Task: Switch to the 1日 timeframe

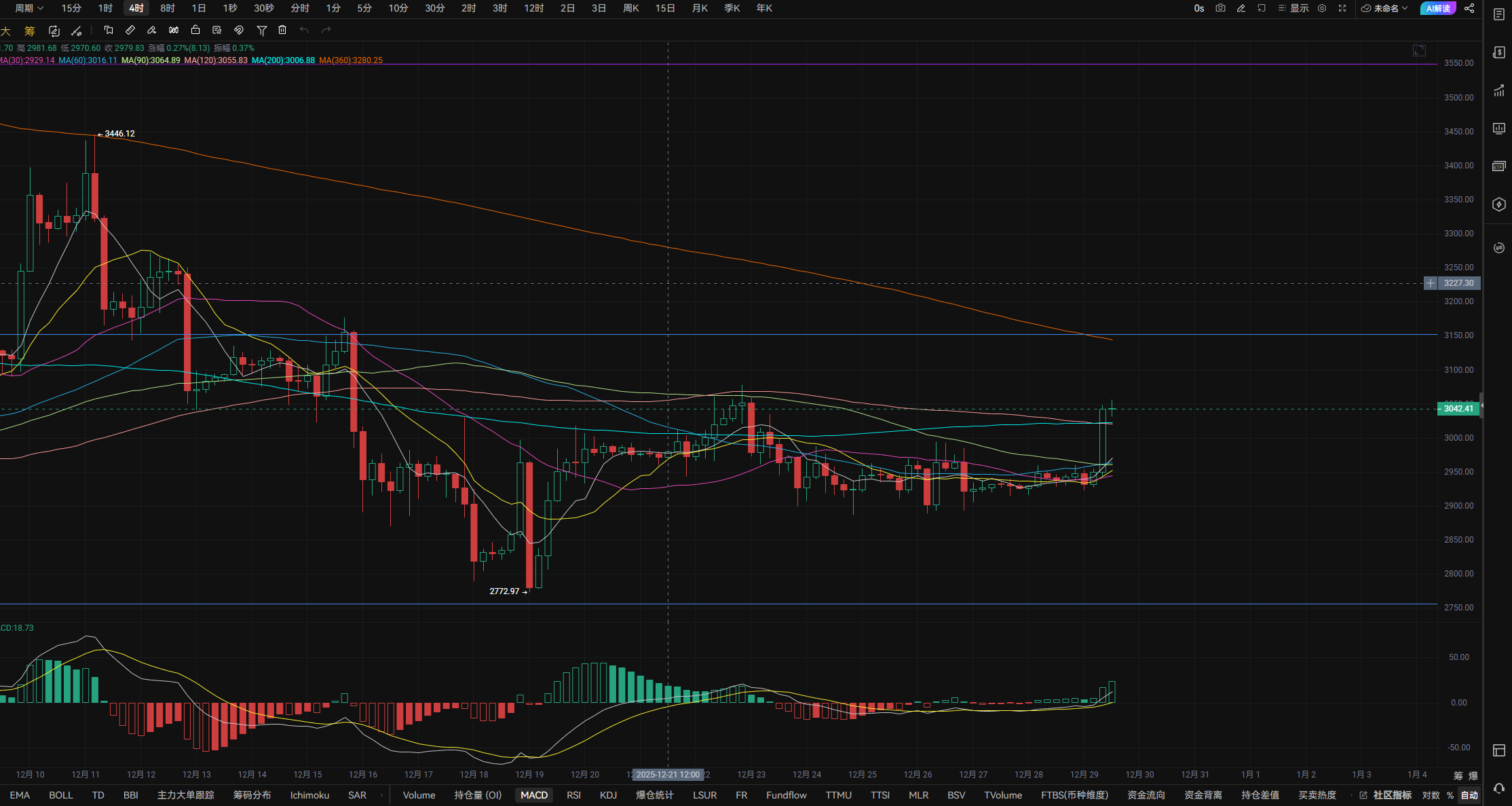Action: pyautogui.click(x=198, y=8)
